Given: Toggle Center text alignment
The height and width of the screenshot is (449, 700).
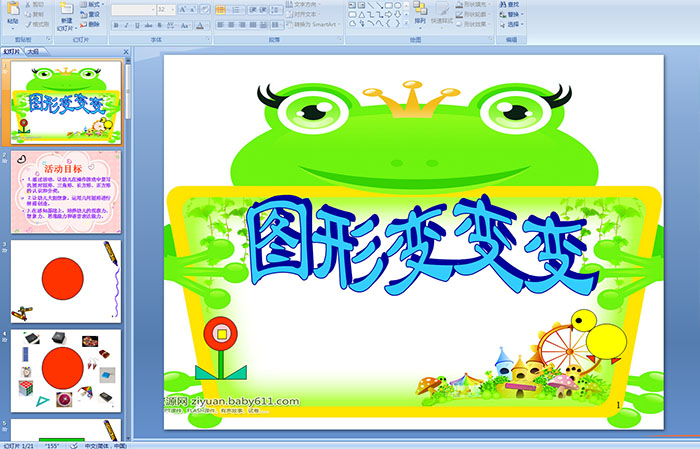Looking at the screenshot, I should [x=231, y=25].
